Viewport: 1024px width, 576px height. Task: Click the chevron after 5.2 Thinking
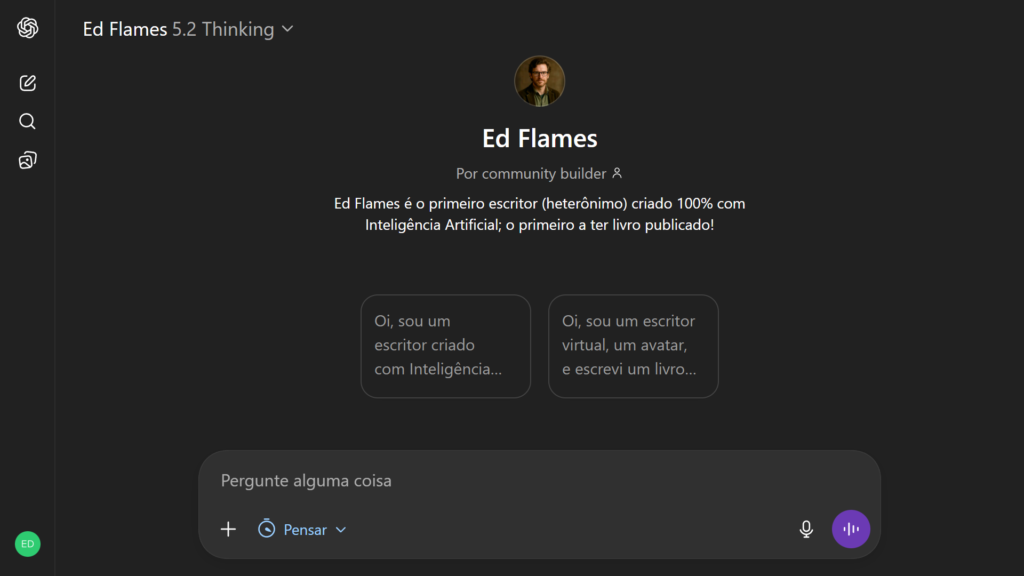[288, 29]
